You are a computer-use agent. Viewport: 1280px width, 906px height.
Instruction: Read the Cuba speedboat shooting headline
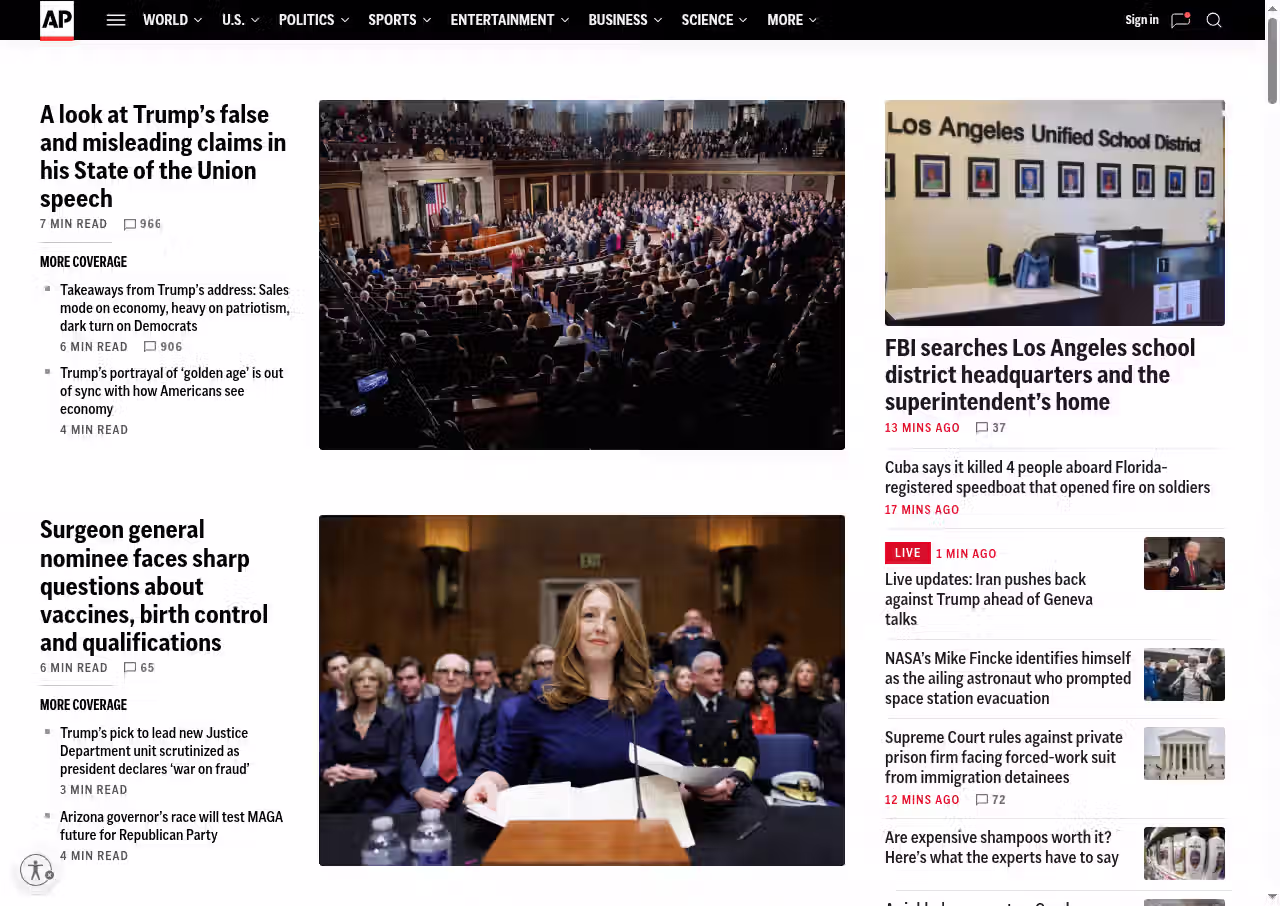click(1047, 477)
